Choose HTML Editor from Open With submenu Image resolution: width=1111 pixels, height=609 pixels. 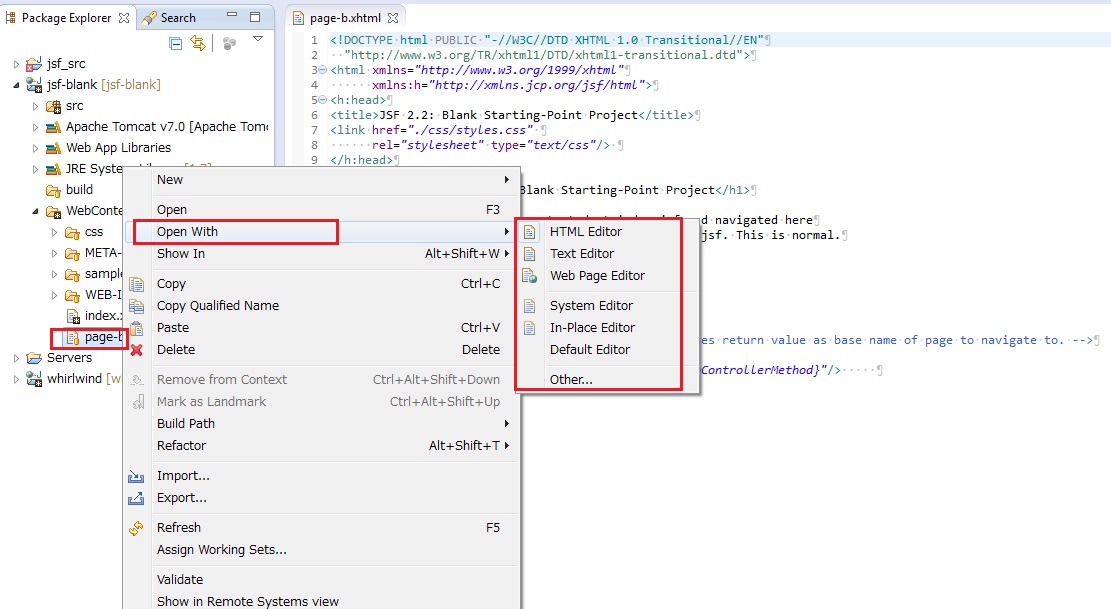(x=585, y=232)
